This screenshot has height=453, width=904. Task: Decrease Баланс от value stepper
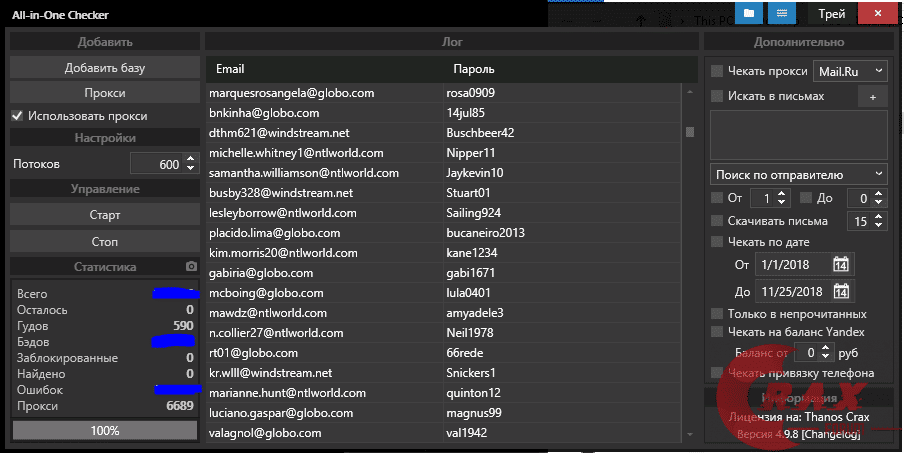[825, 357]
